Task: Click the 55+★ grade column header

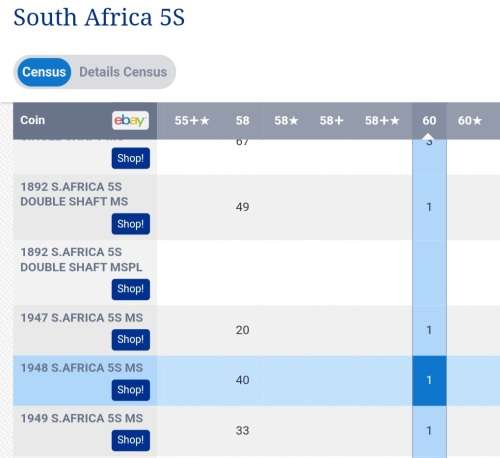Action: pyautogui.click(x=192, y=120)
